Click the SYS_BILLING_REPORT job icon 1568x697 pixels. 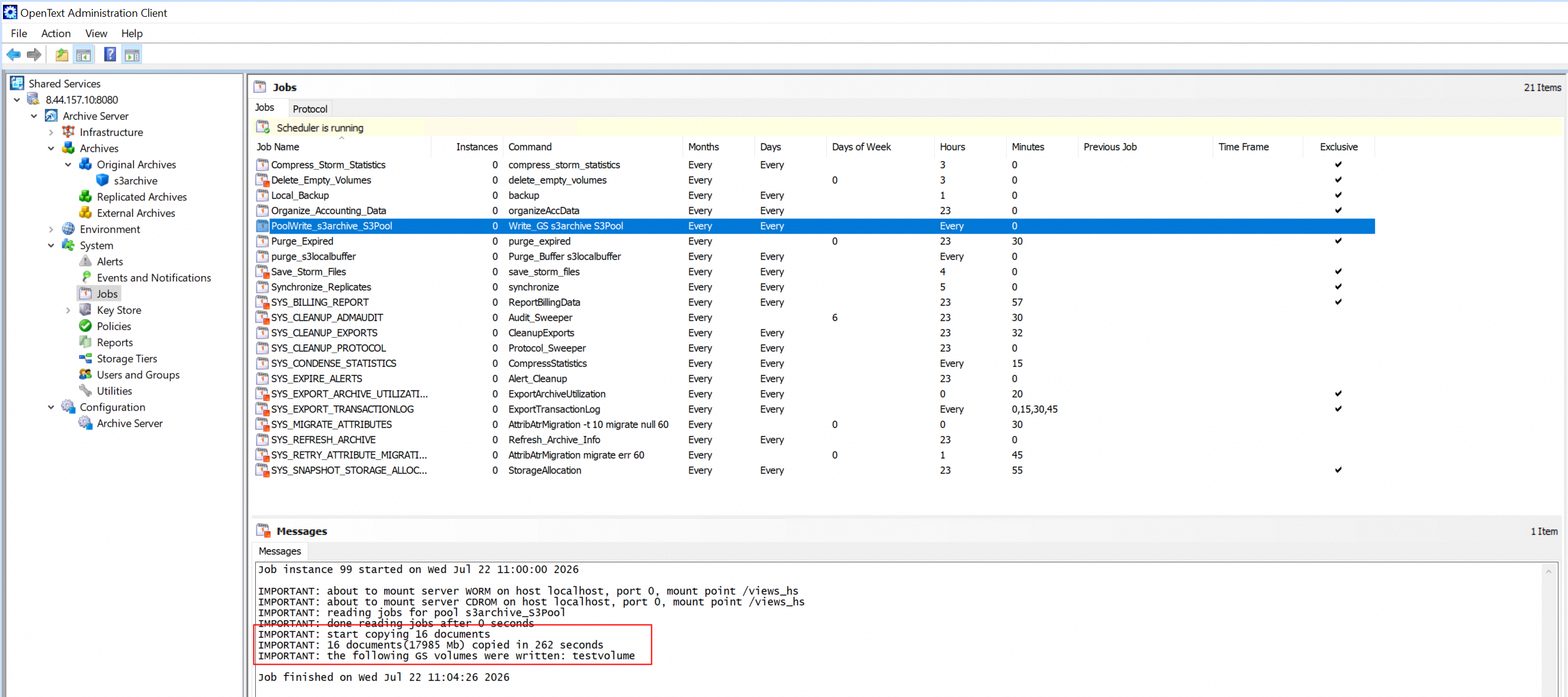262,302
